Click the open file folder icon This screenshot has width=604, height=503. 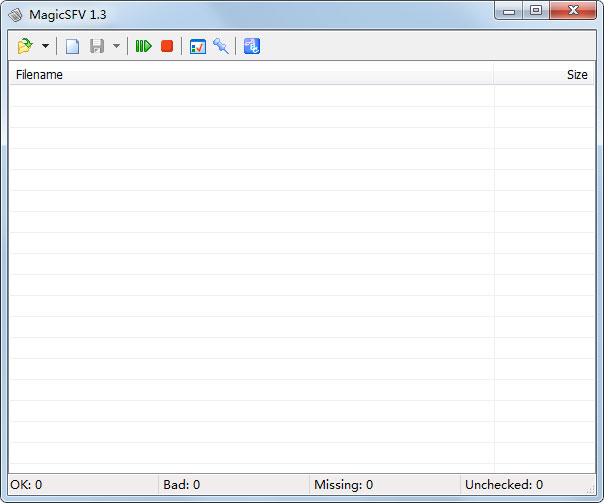click(x=25, y=46)
